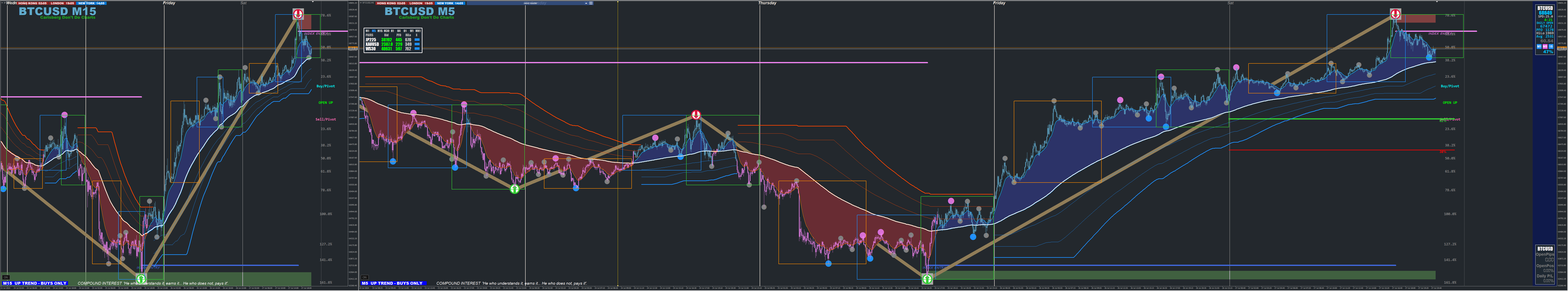
Task: Open the M15 chart window dropdown triangle
Action: pyautogui.click(x=2, y=3)
